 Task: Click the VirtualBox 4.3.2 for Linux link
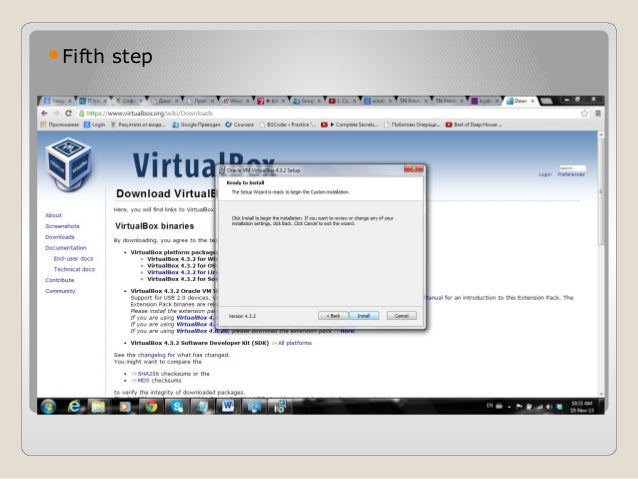coord(182,272)
